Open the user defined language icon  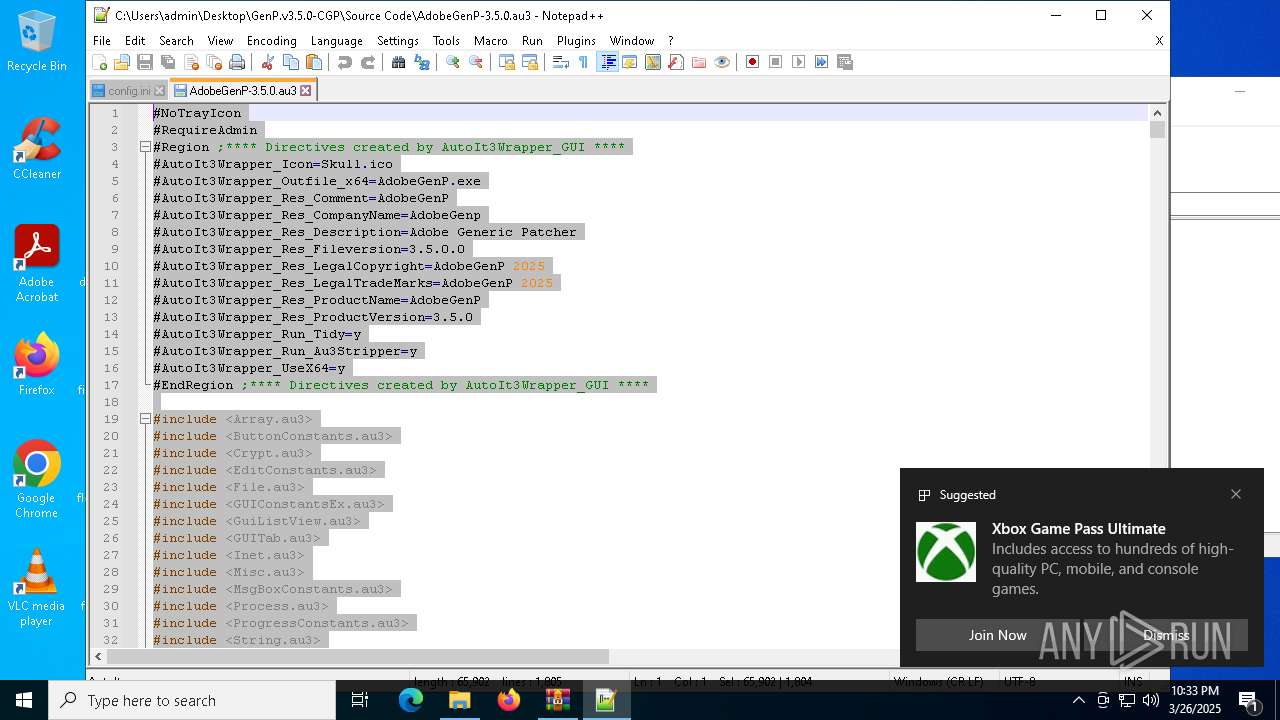click(x=630, y=62)
